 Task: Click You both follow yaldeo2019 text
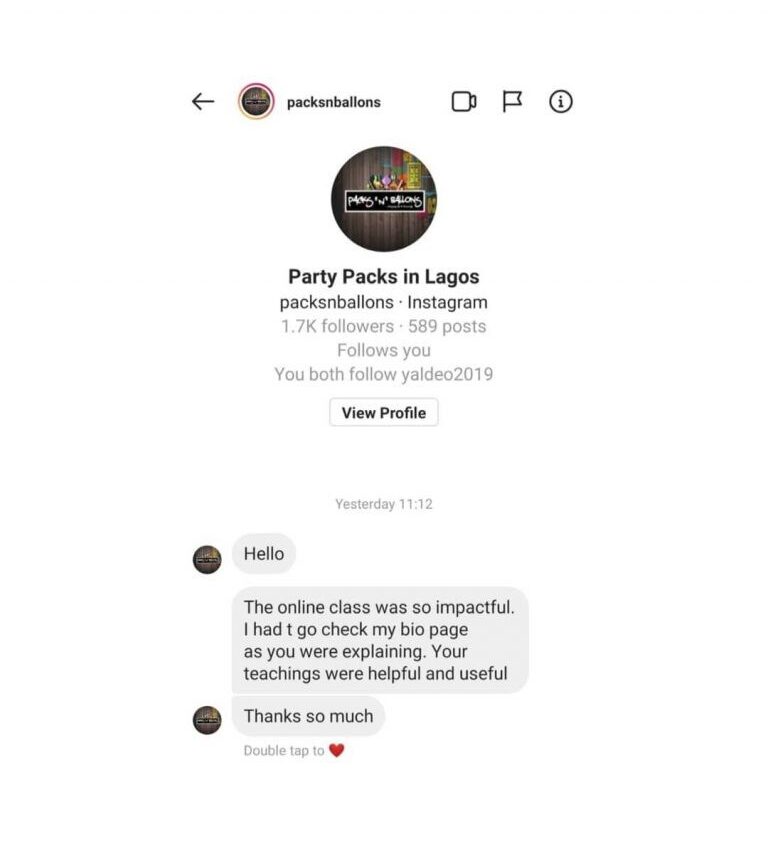(384, 374)
